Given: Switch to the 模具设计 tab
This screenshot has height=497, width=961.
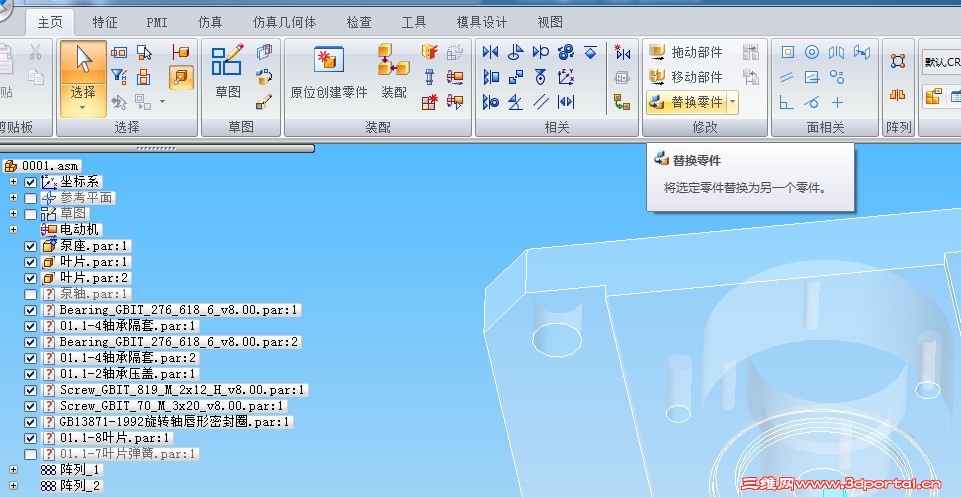Looking at the screenshot, I should (482, 23).
